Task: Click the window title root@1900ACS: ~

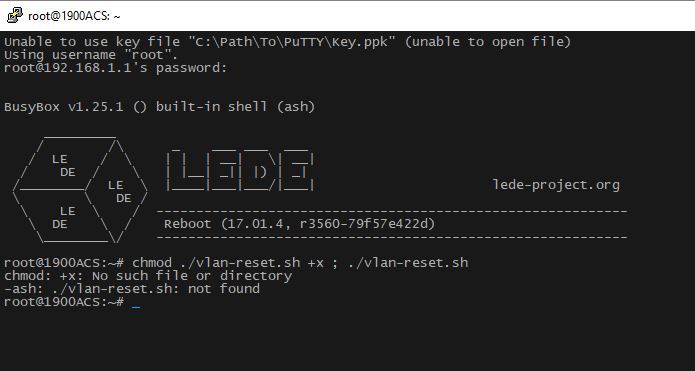Action: coord(74,16)
